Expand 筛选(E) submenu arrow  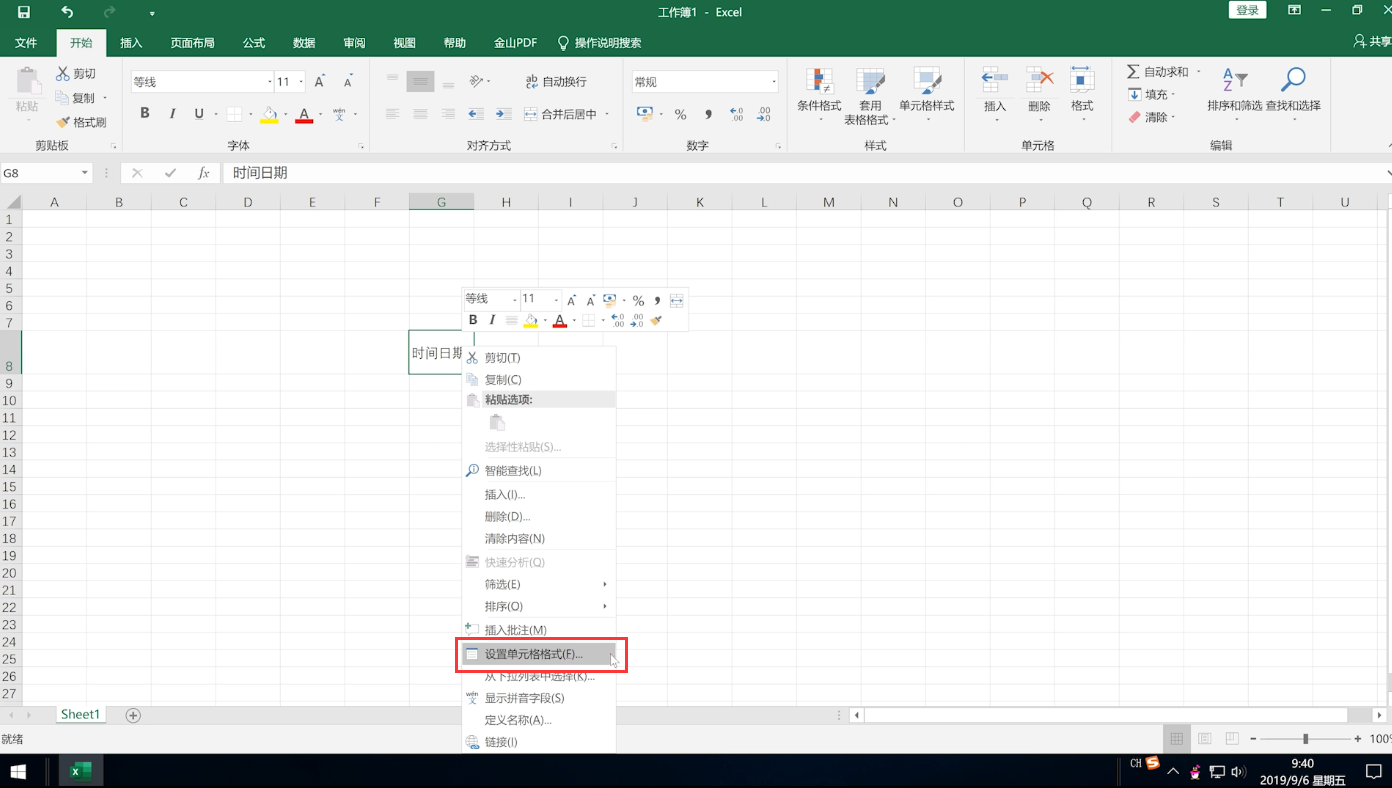point(605,584)
